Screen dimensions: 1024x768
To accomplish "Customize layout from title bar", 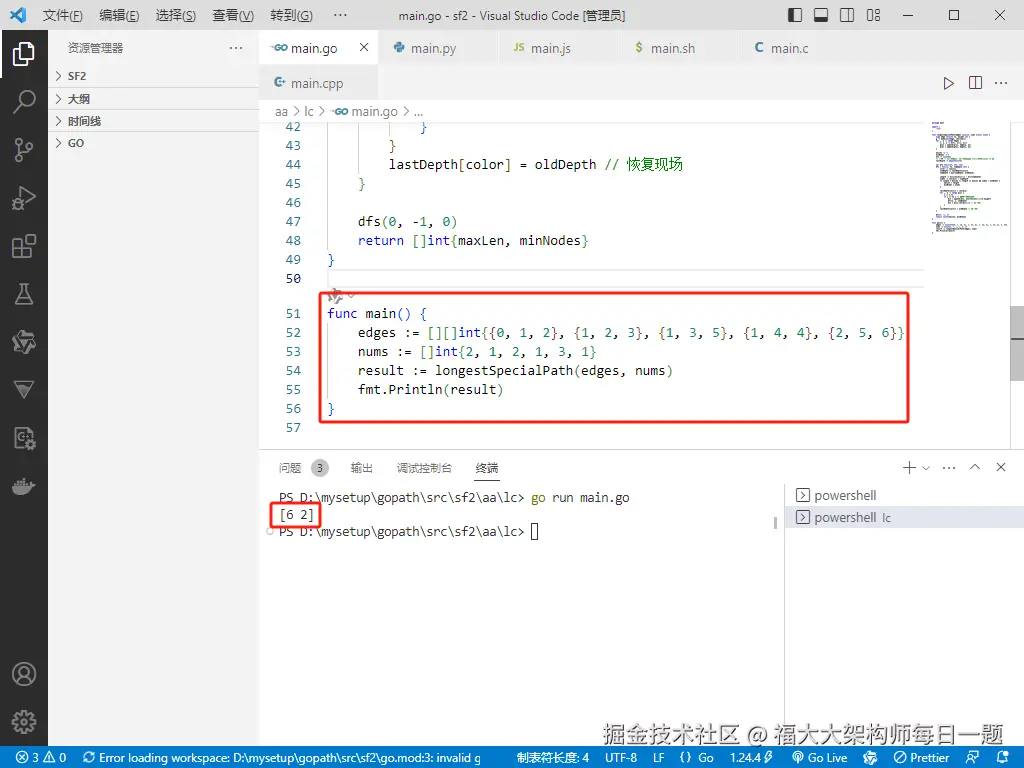I will coord(873,15).
